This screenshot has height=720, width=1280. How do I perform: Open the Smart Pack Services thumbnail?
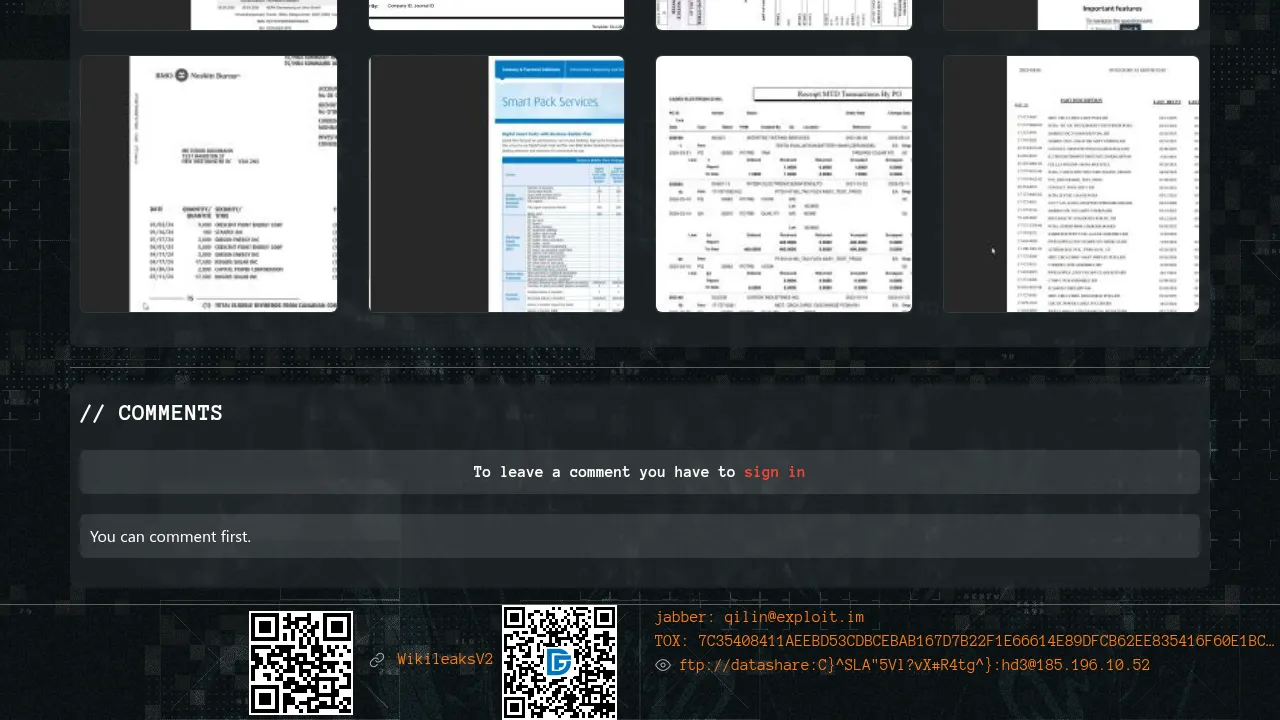pyautogui.click(x=496, y=184)
